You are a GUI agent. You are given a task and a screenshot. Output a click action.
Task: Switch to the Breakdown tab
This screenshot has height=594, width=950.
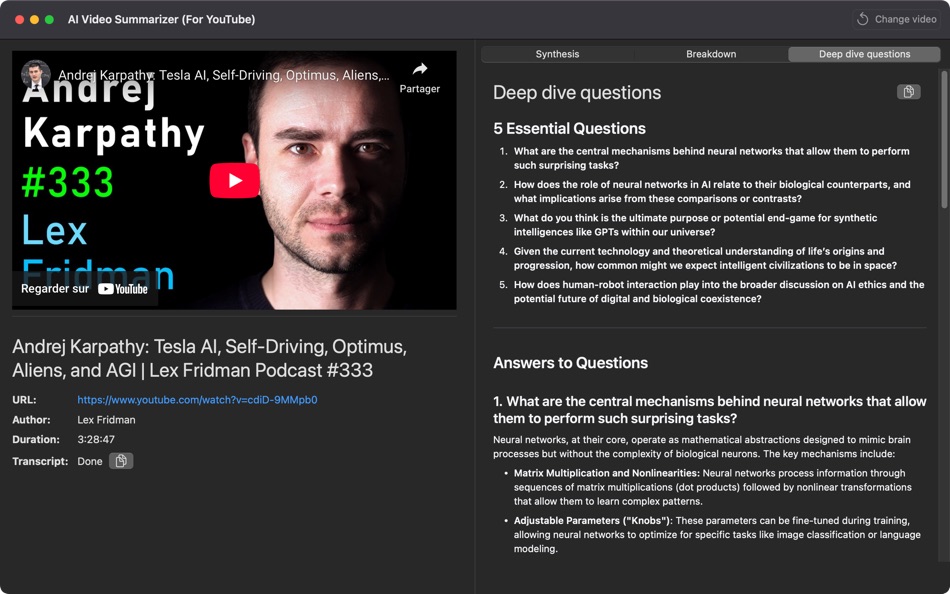point(711,54)
